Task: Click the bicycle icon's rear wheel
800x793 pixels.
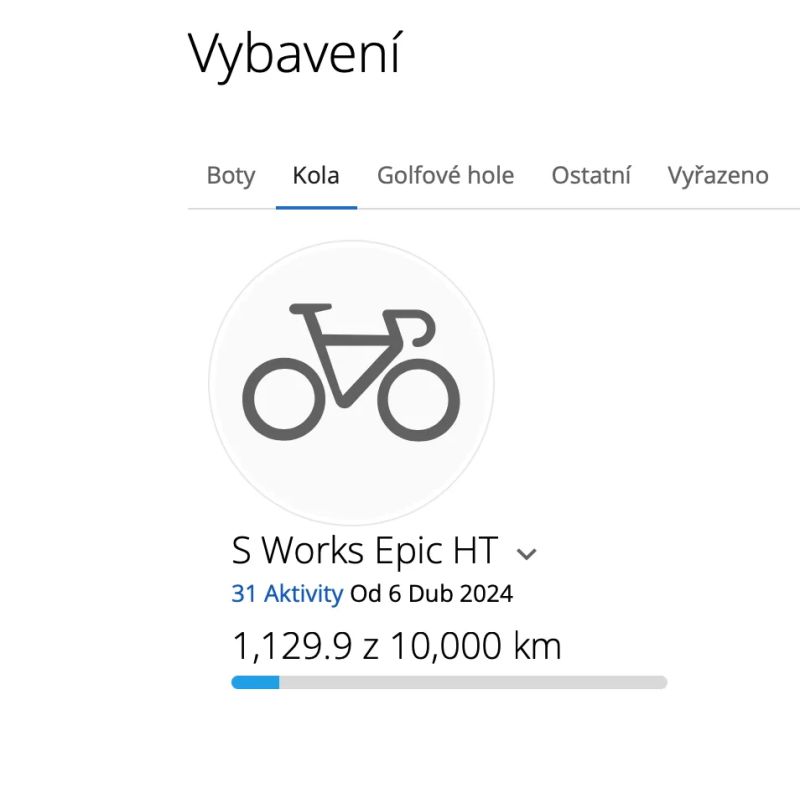Action: [x=283, y=400]
